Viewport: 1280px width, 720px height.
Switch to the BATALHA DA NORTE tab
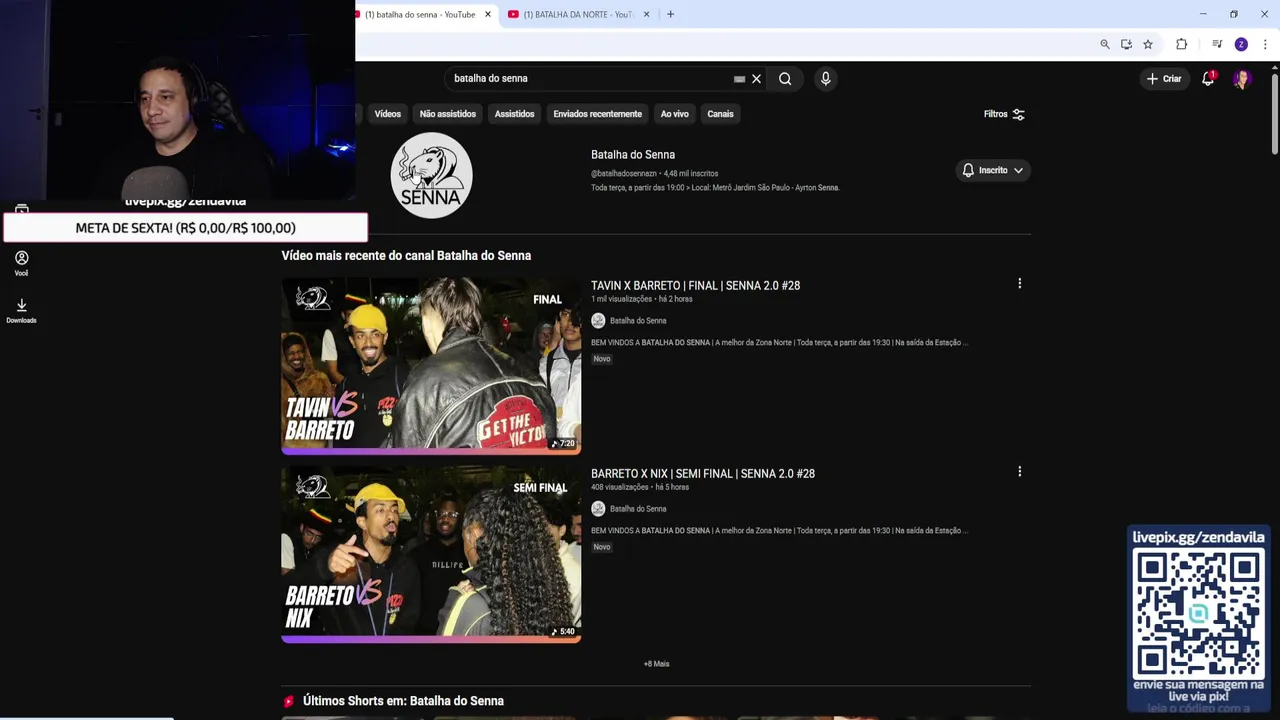tap(578, 14)
